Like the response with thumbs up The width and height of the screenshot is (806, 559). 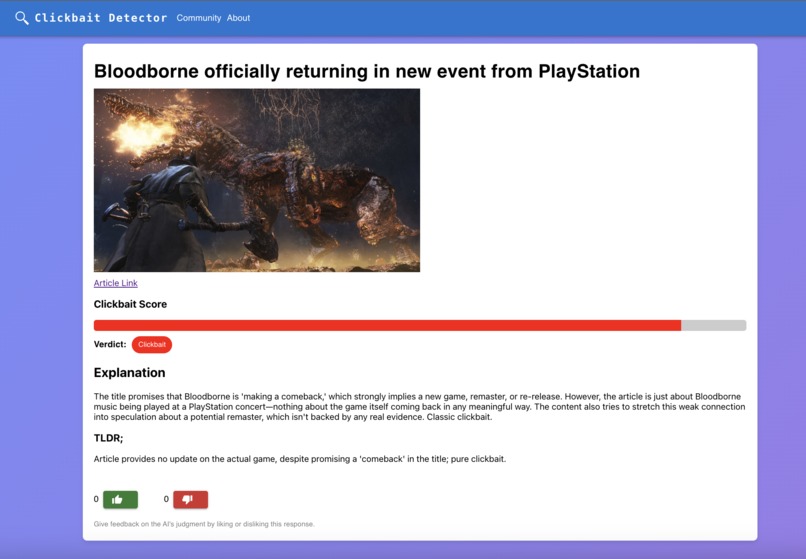(120, 499)
